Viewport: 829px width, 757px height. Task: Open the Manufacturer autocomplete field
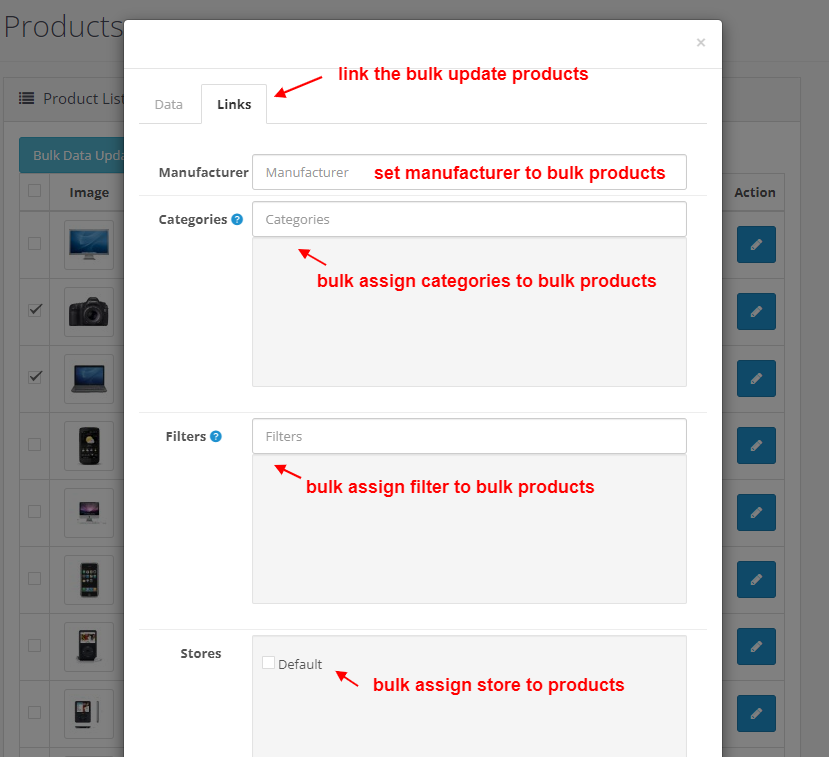469,172
